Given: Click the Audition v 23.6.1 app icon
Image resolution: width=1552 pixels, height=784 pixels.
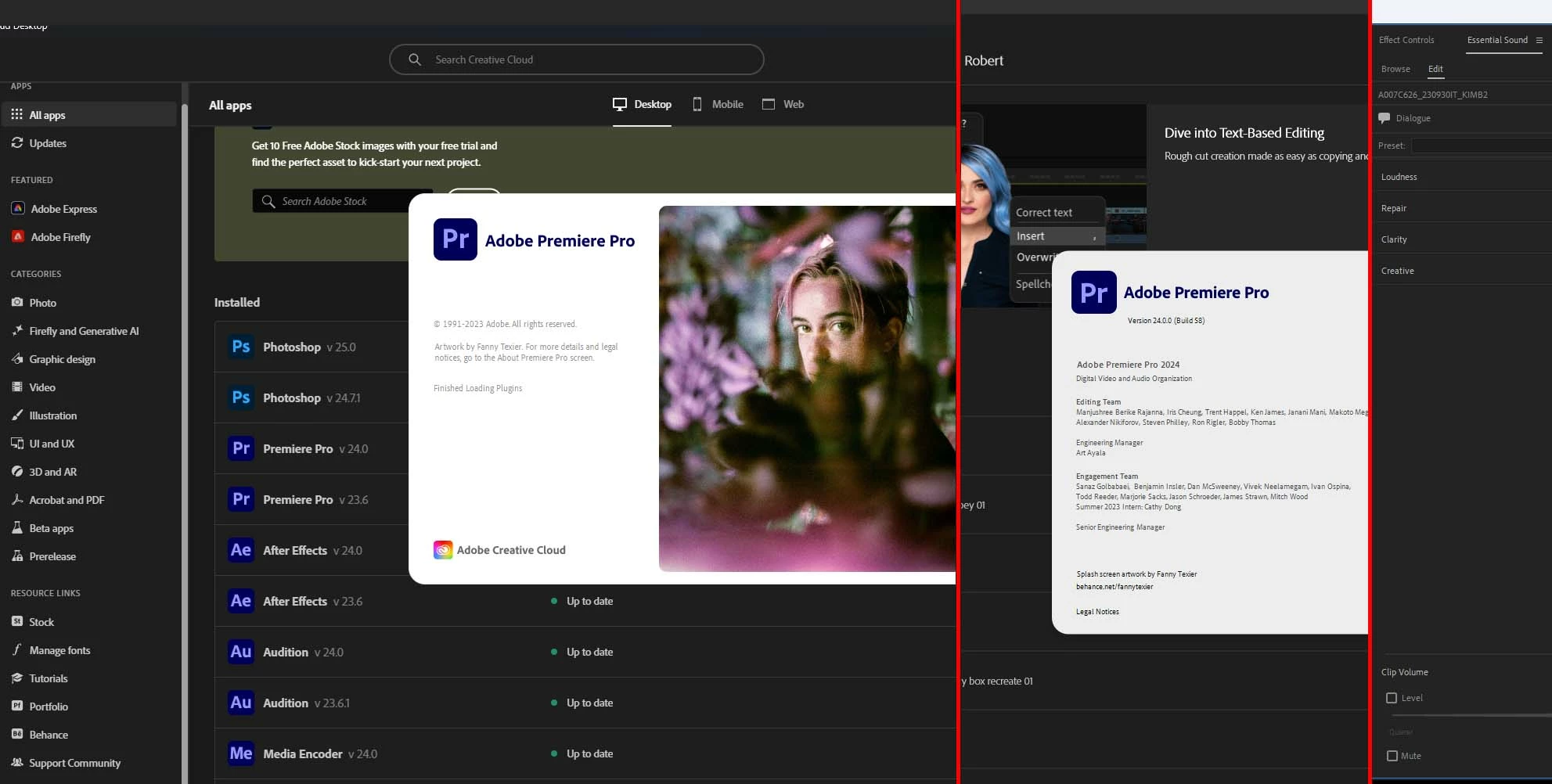Looking at the screenshot, I should point(241,703).
